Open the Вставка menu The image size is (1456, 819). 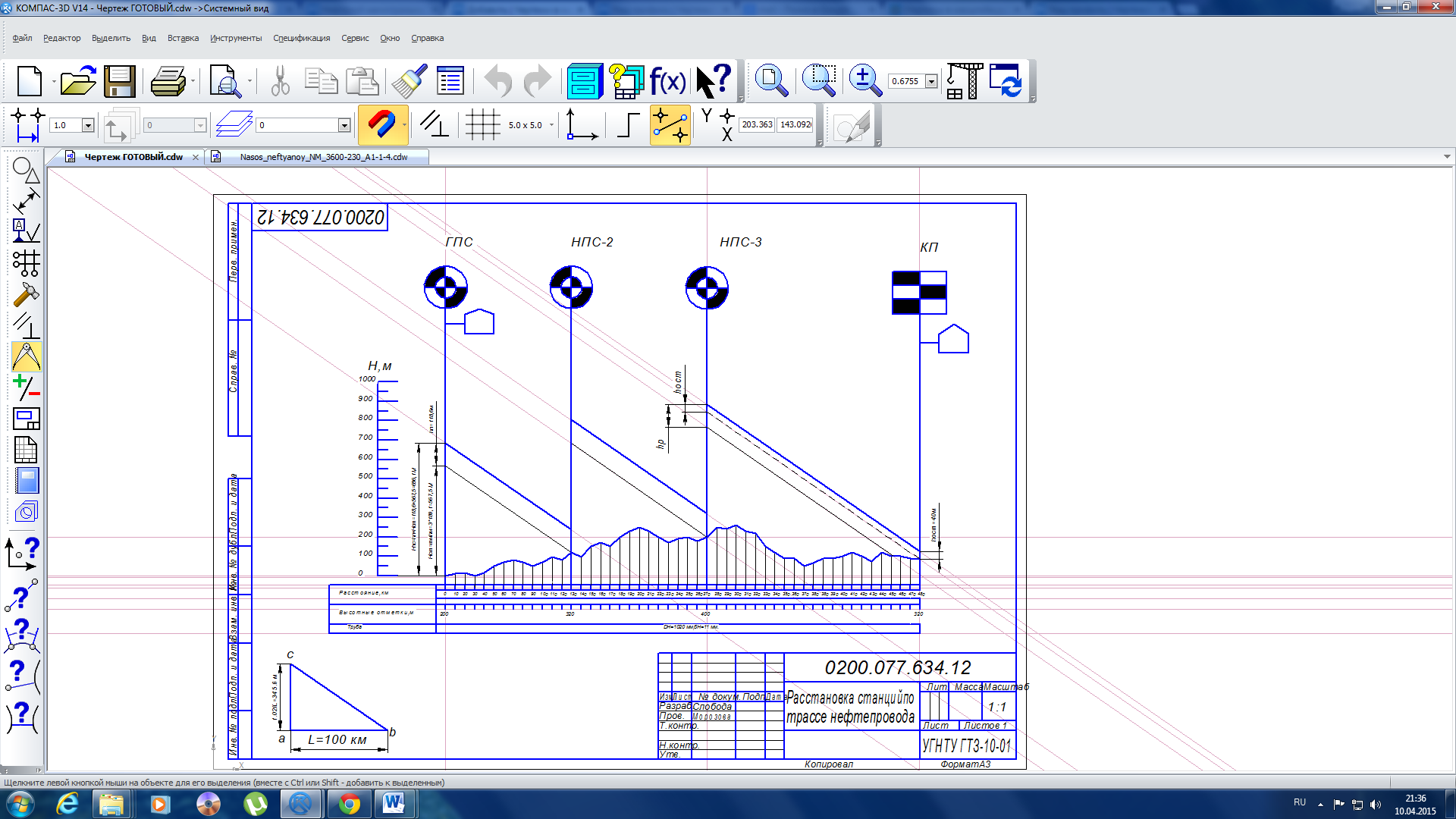[x=183, y=38]
